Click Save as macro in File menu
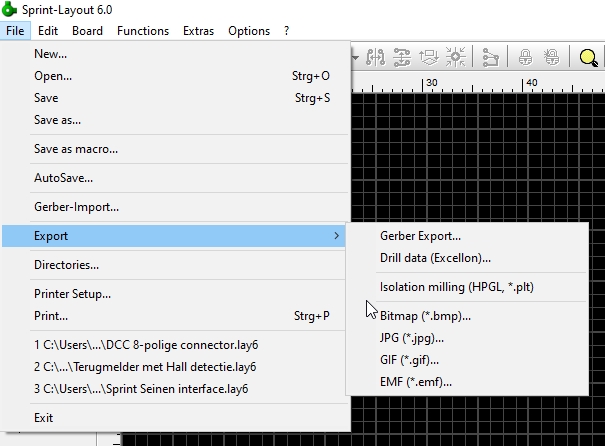 pos(76,149)
